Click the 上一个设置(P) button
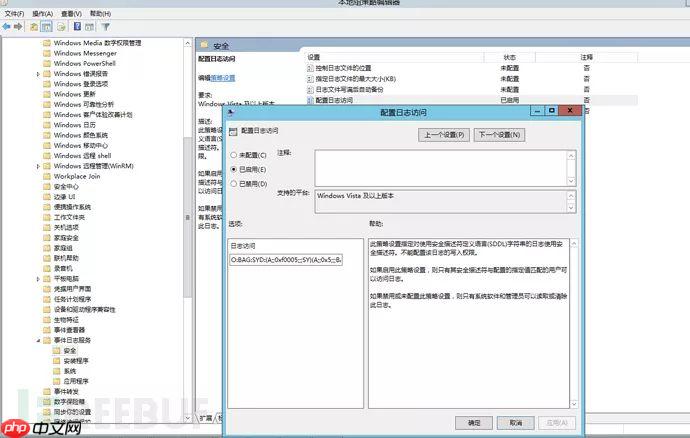The image size is (690, 438). pos(444,135)
